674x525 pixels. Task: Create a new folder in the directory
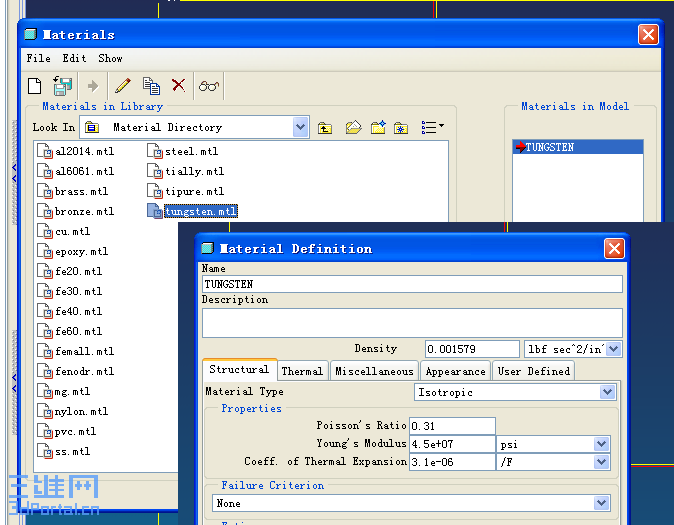pos(378,127)
